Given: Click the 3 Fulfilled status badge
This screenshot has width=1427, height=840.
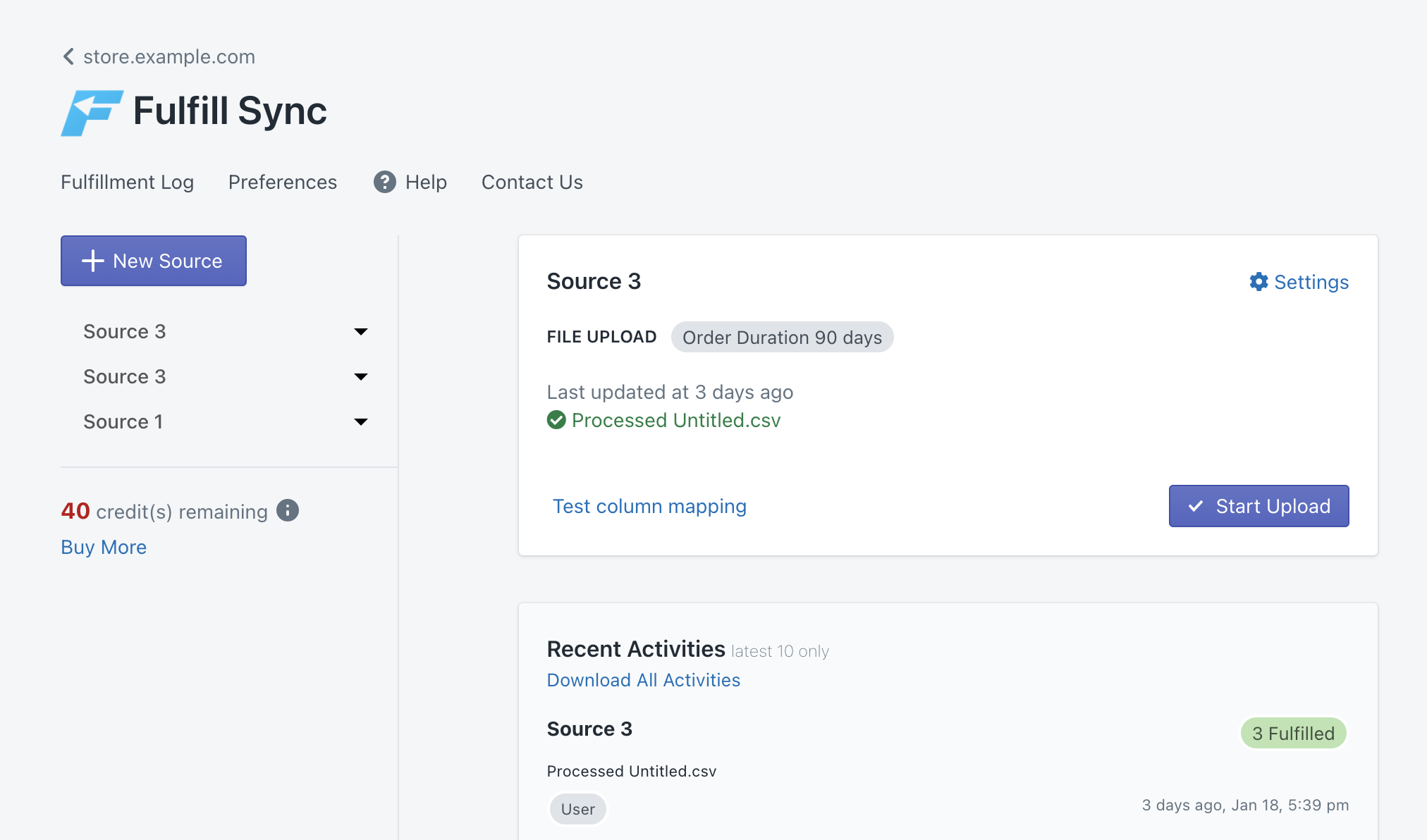Looking at the screenshot, I should [1293, 734].
